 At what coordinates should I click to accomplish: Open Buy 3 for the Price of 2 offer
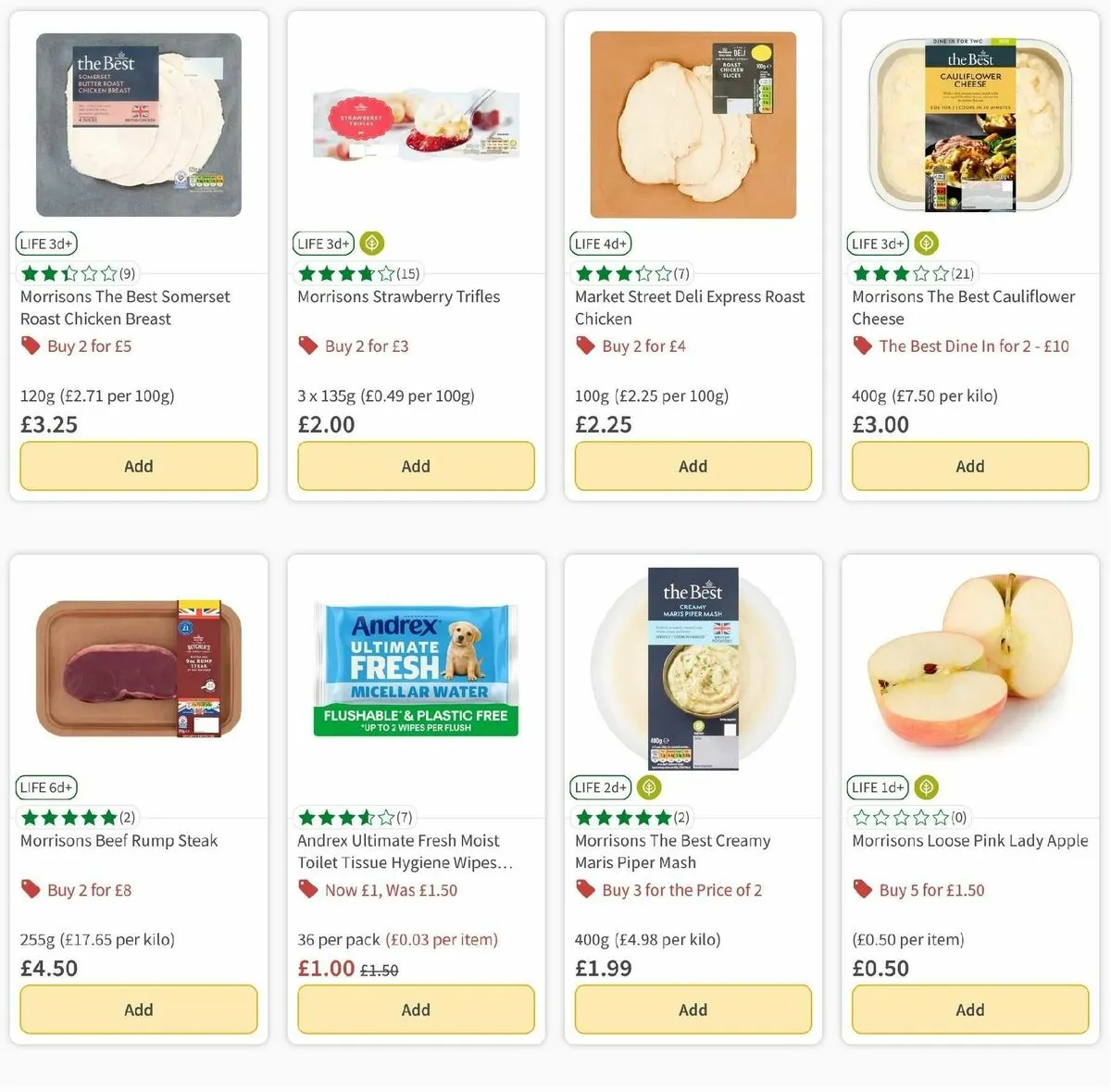click(682, 889)
